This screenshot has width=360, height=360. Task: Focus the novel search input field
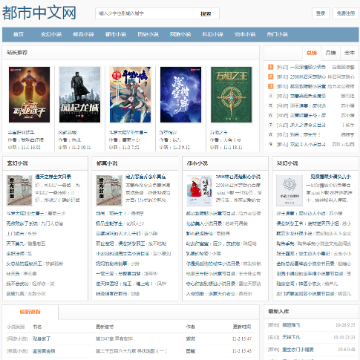tap(144, 14)
